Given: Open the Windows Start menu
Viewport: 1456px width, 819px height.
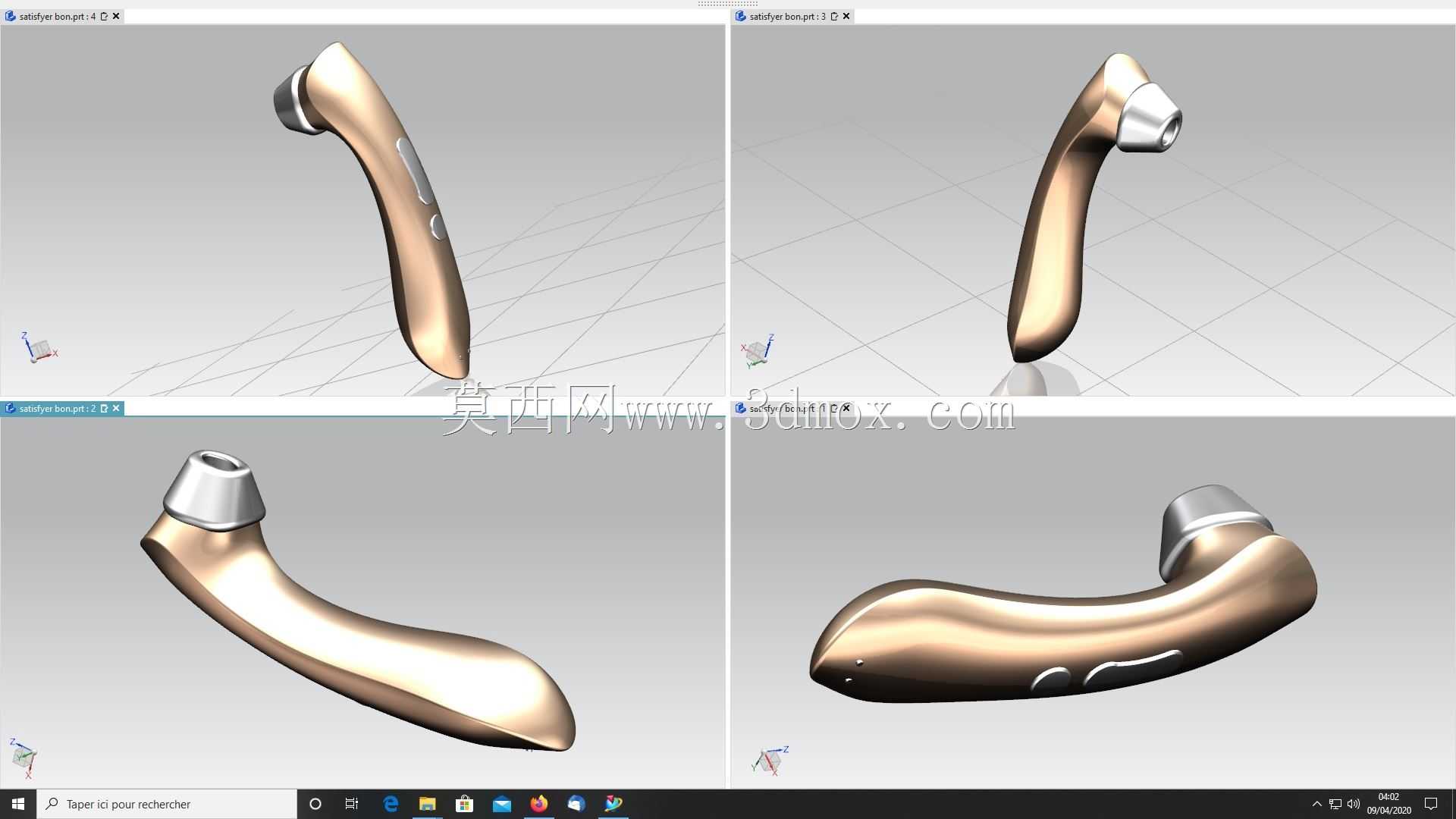Looking at the screenshot, I should [x=18, y=804].
